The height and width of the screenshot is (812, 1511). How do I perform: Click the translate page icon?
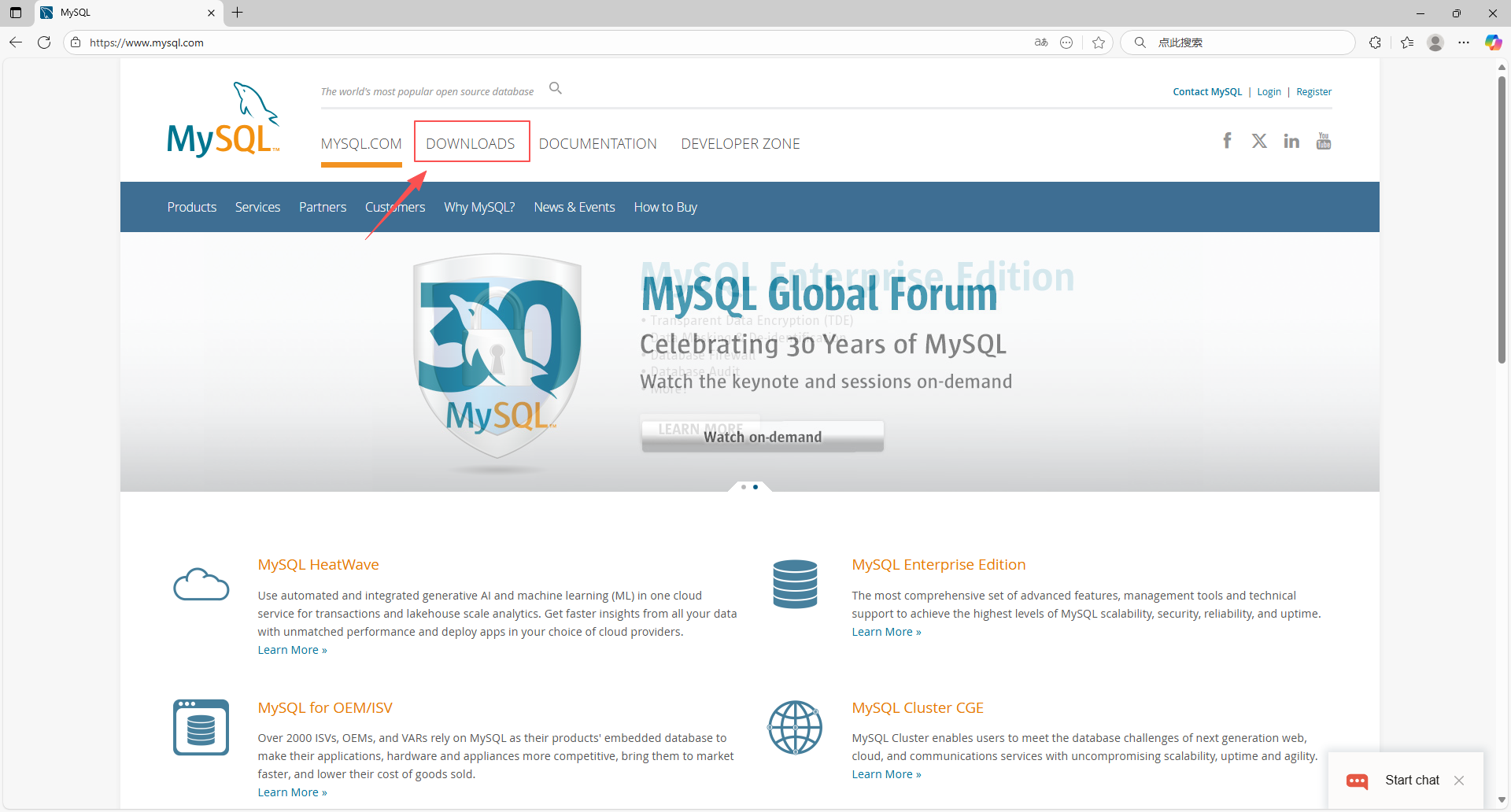coord(1041,42)
